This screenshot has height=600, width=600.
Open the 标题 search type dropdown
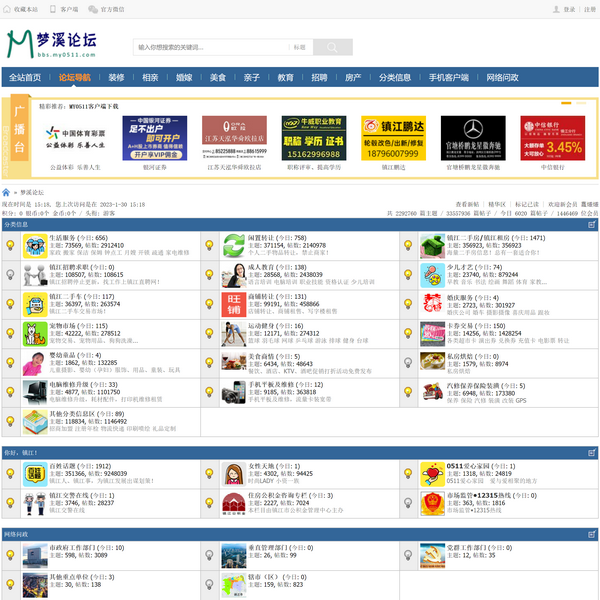pos(300,47)
